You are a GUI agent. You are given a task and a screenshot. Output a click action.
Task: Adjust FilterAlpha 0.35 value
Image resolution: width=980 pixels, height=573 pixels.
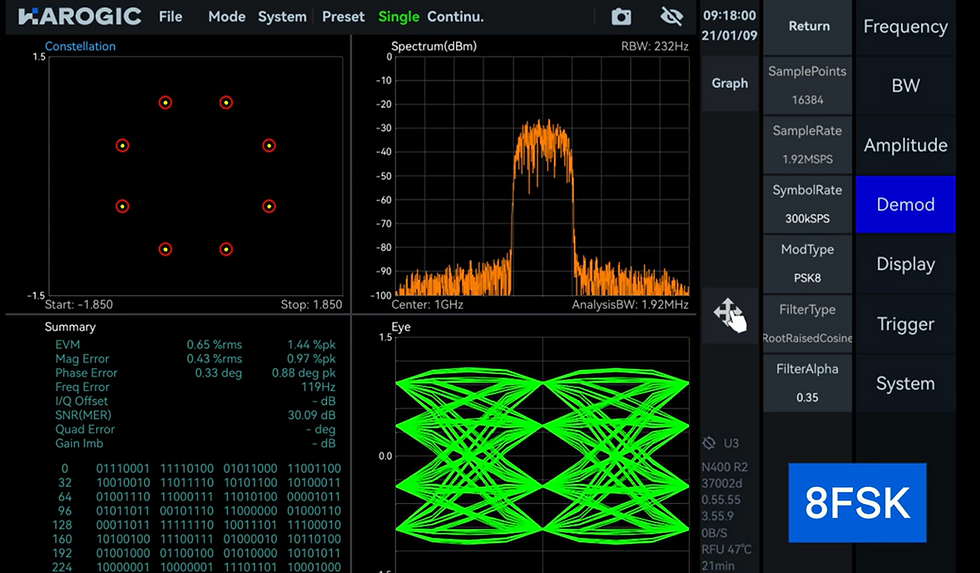click(808, 383)
